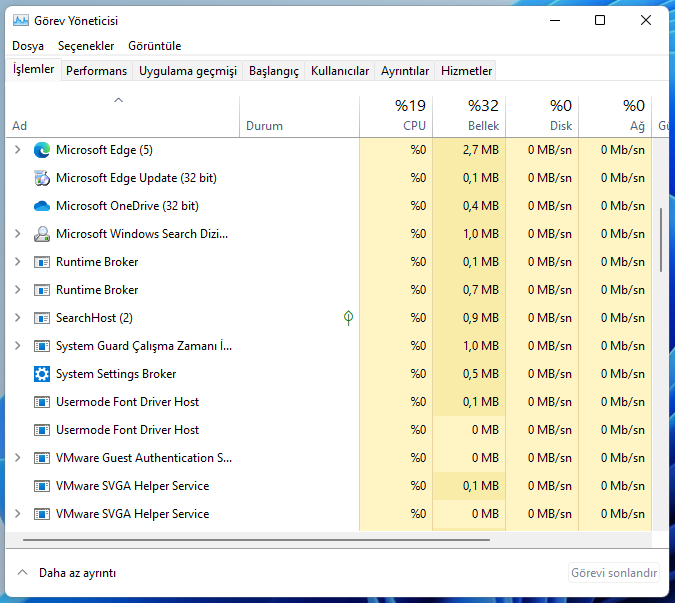This screenshot has height=603, width=675.
Task: Click the Task Manager title bar icon
Action: (x=21, y=20)
